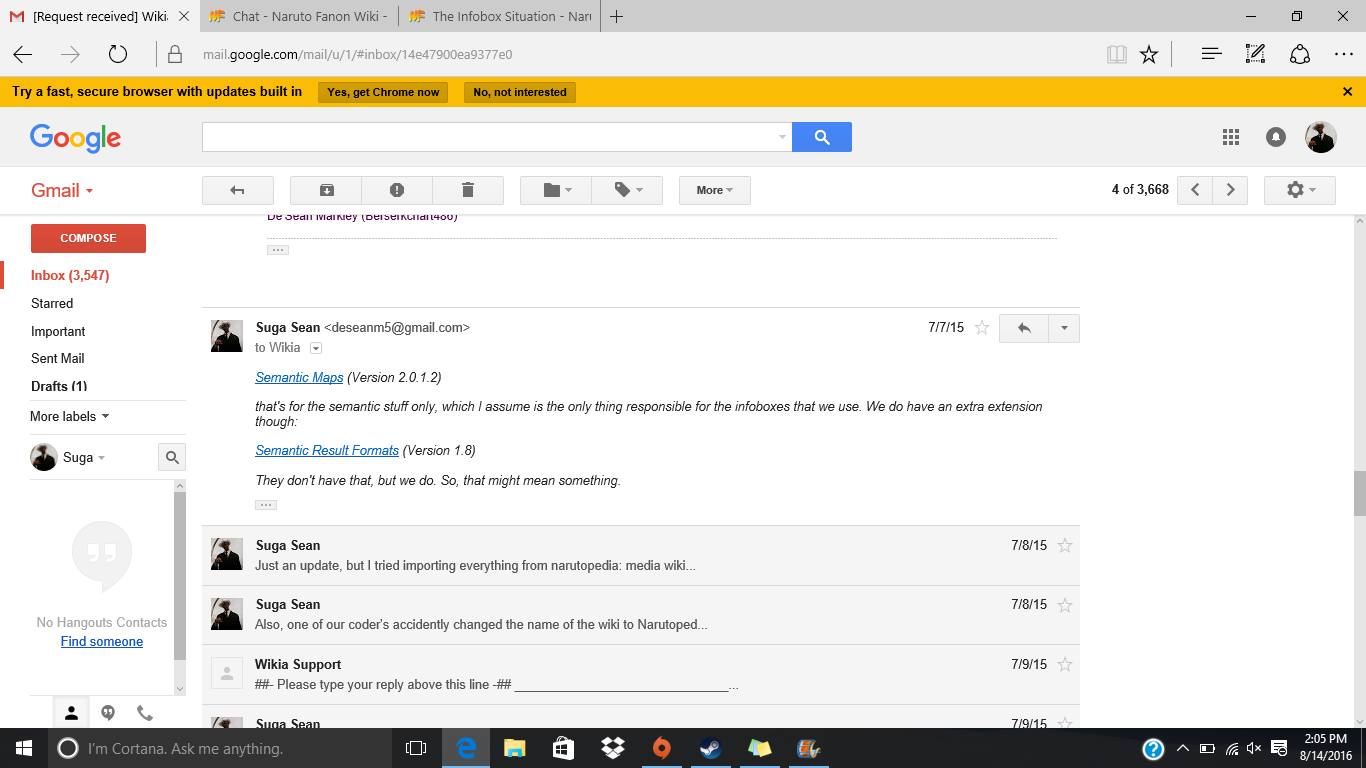The image size is (1366, 768).
Task: Star the Wikia Support 7/9/15 message
Action: click(x=1065, y=664)
